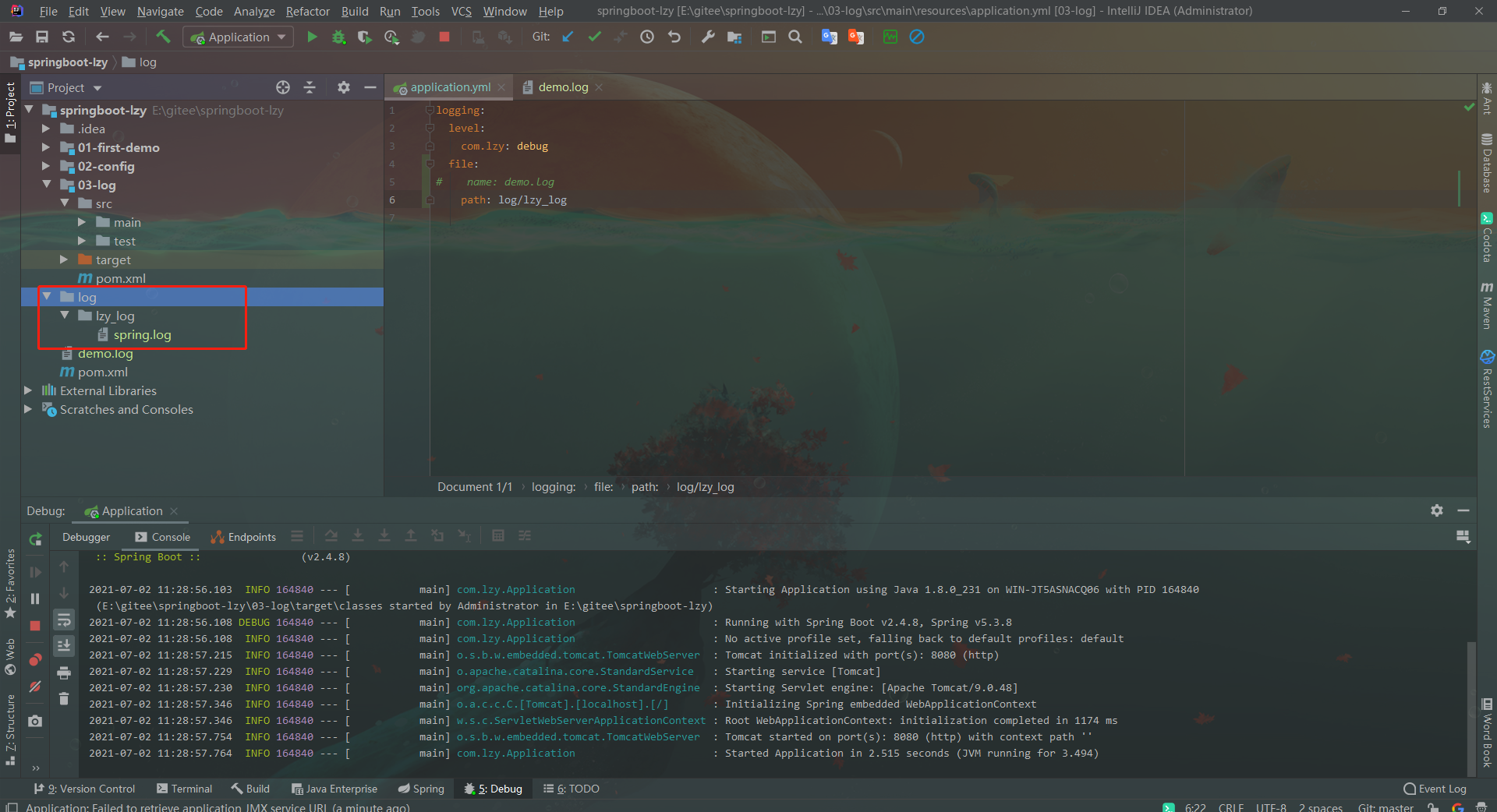
Task: Collapse the 03-log module
Action: [x=47, y=185]
